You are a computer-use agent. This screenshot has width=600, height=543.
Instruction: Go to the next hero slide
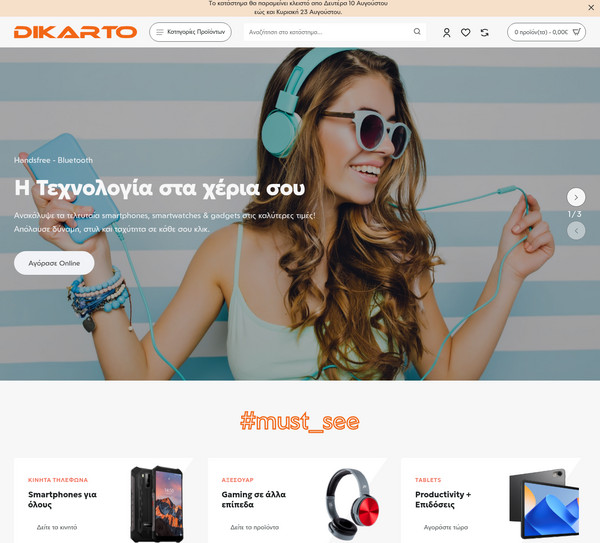pyautogui.click(x=576, y=197)
